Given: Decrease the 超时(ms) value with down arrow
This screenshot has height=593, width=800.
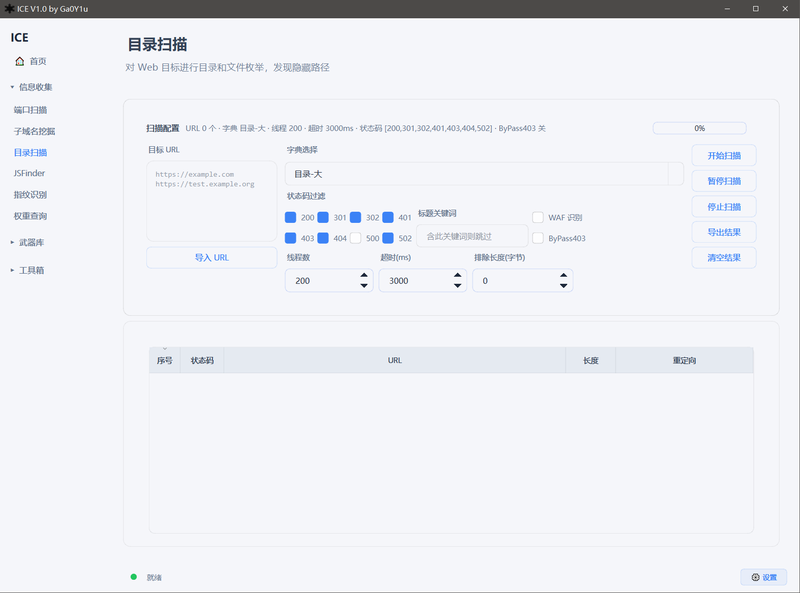Looking at the screenshot, I should click(458, 286).
